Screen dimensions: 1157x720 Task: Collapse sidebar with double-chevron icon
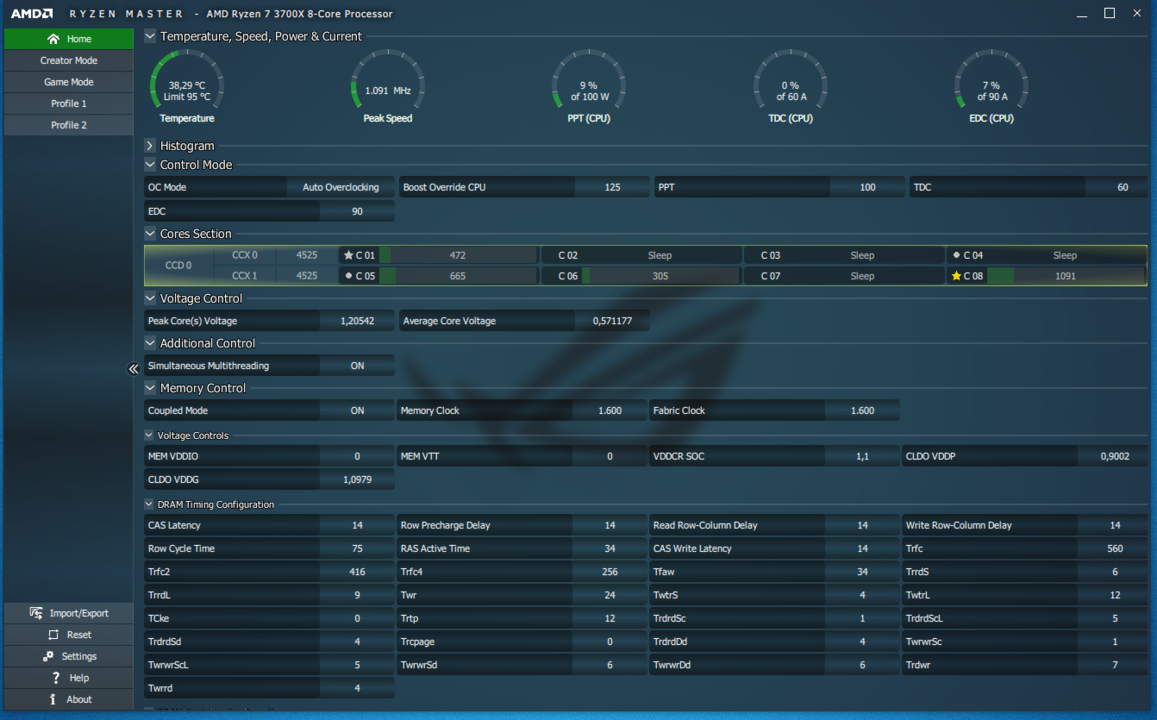(133, 369)
